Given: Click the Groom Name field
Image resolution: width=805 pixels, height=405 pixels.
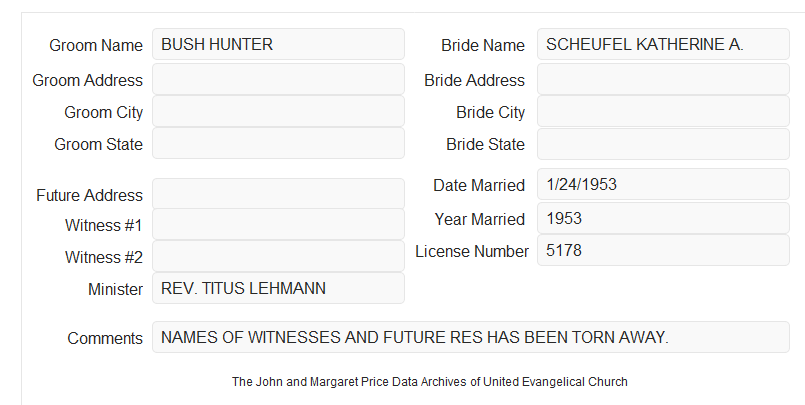Looking at the screenshot, I should 278,44.
